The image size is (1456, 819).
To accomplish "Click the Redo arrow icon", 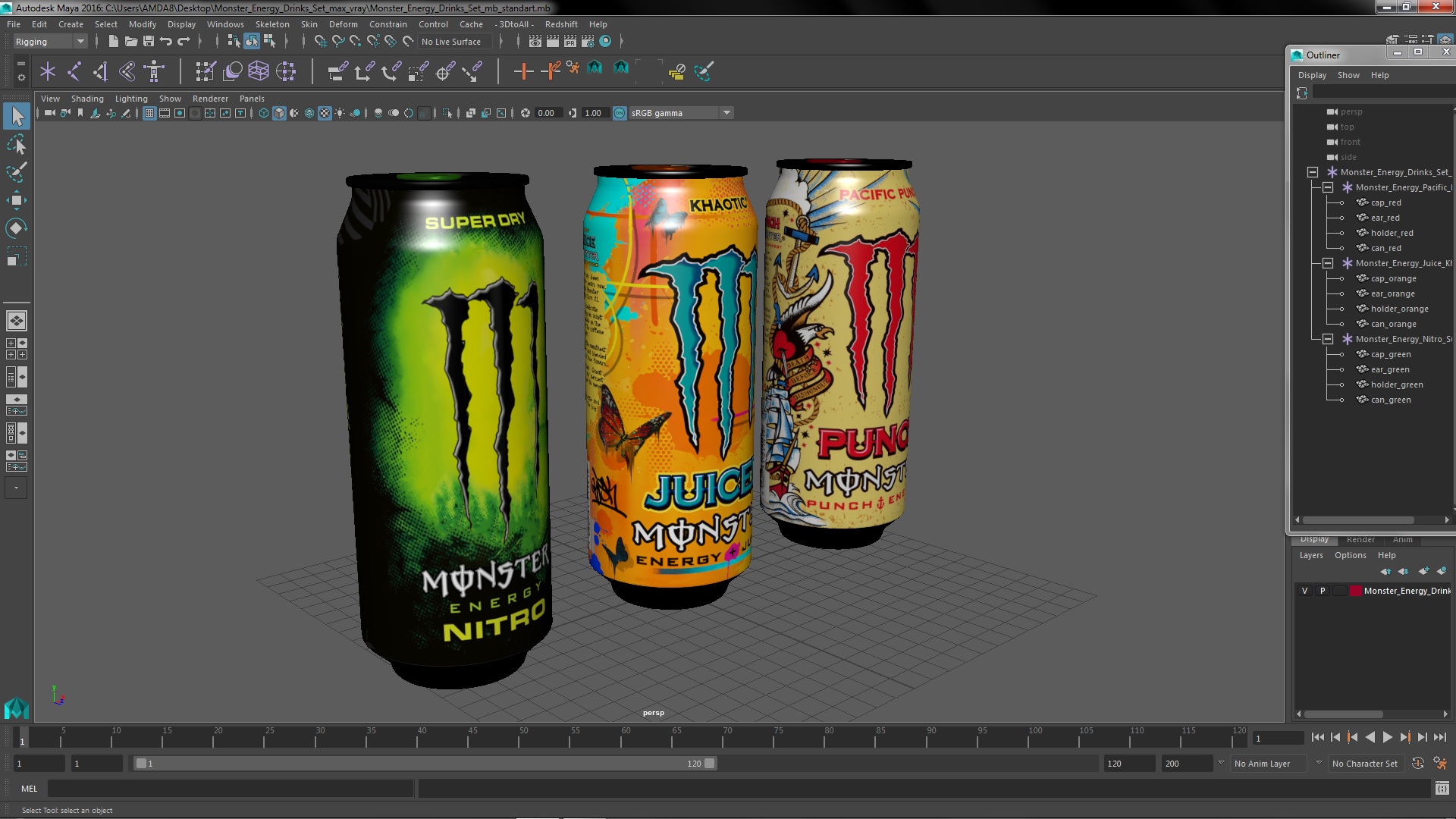I will coord(184,42).
